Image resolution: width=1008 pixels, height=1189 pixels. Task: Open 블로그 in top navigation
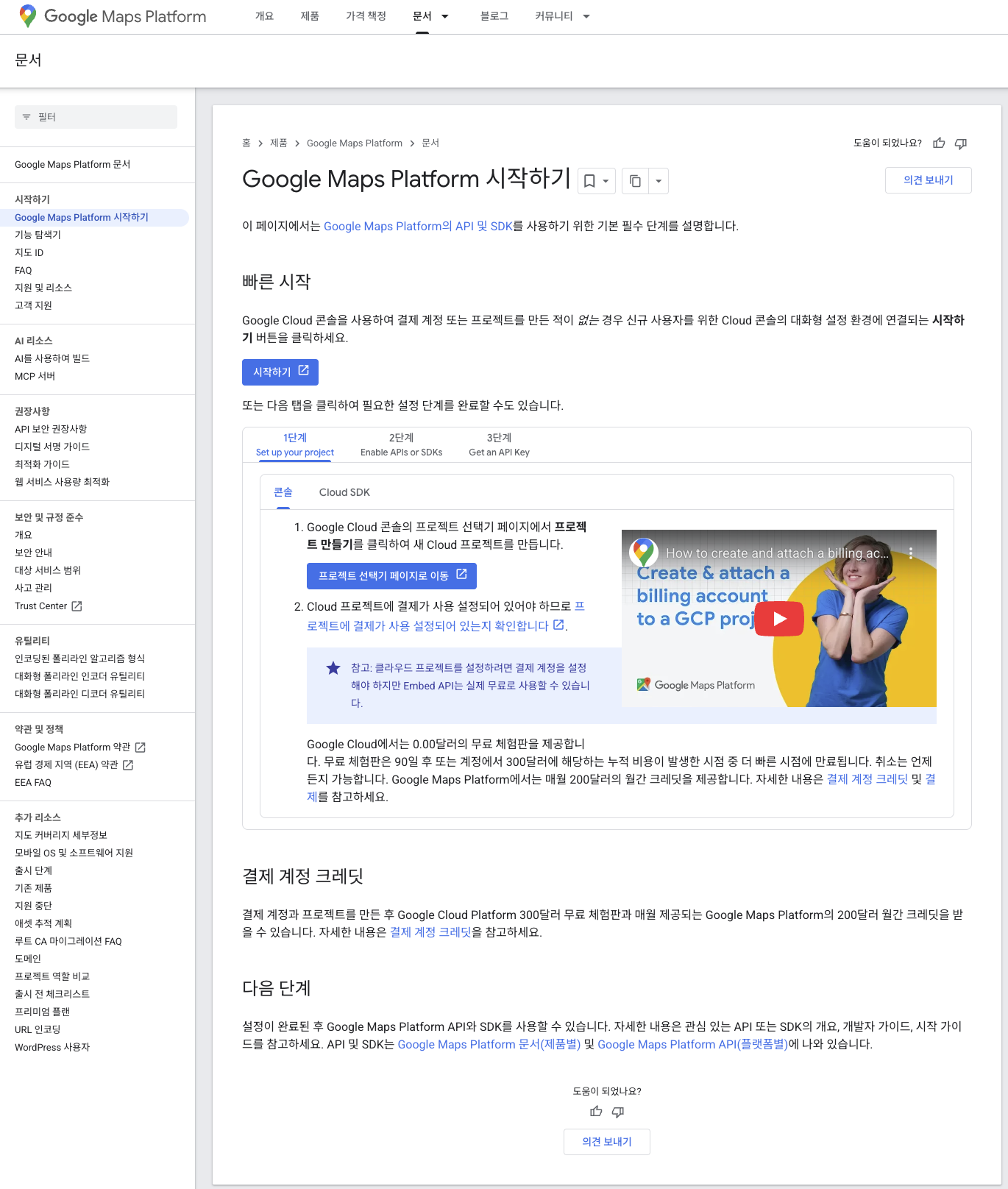pyautogui.click(x=494, y=16)
